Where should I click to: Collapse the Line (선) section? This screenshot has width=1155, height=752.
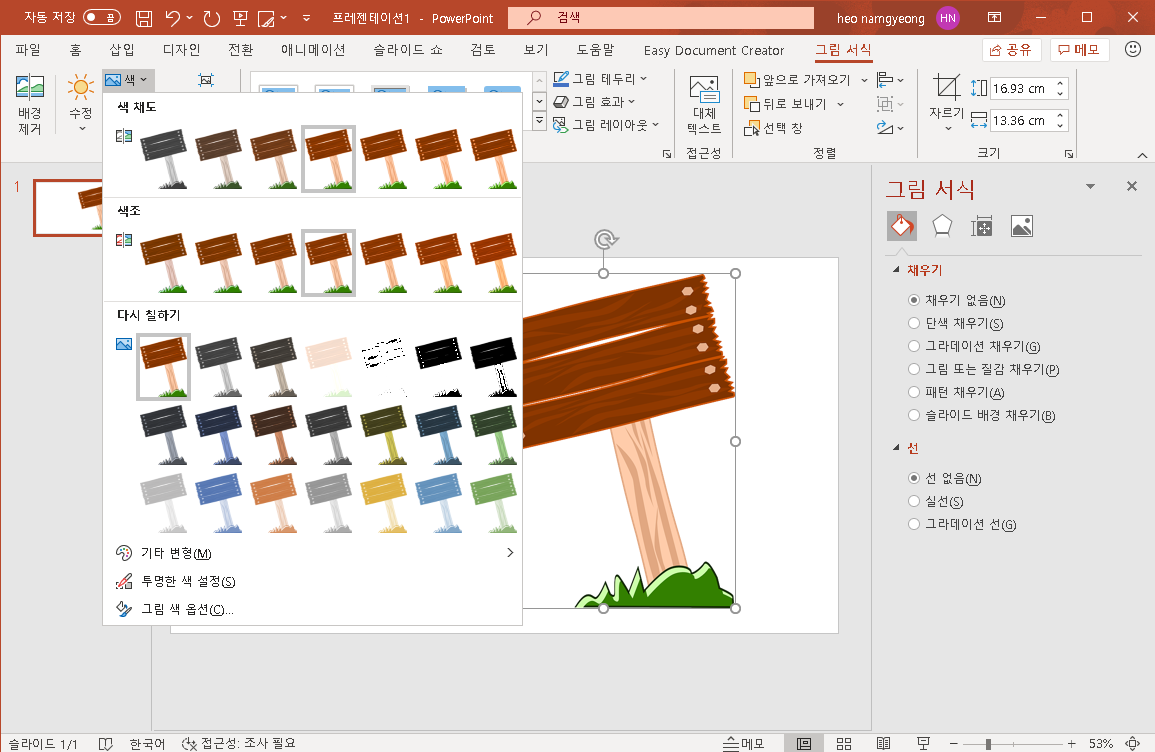(x=896, y=447)
